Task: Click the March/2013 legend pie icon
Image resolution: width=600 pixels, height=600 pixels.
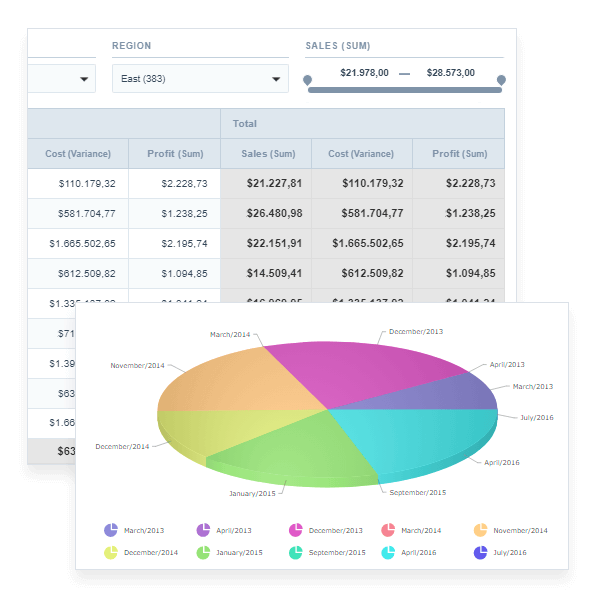Action: (x=111, y=531)
